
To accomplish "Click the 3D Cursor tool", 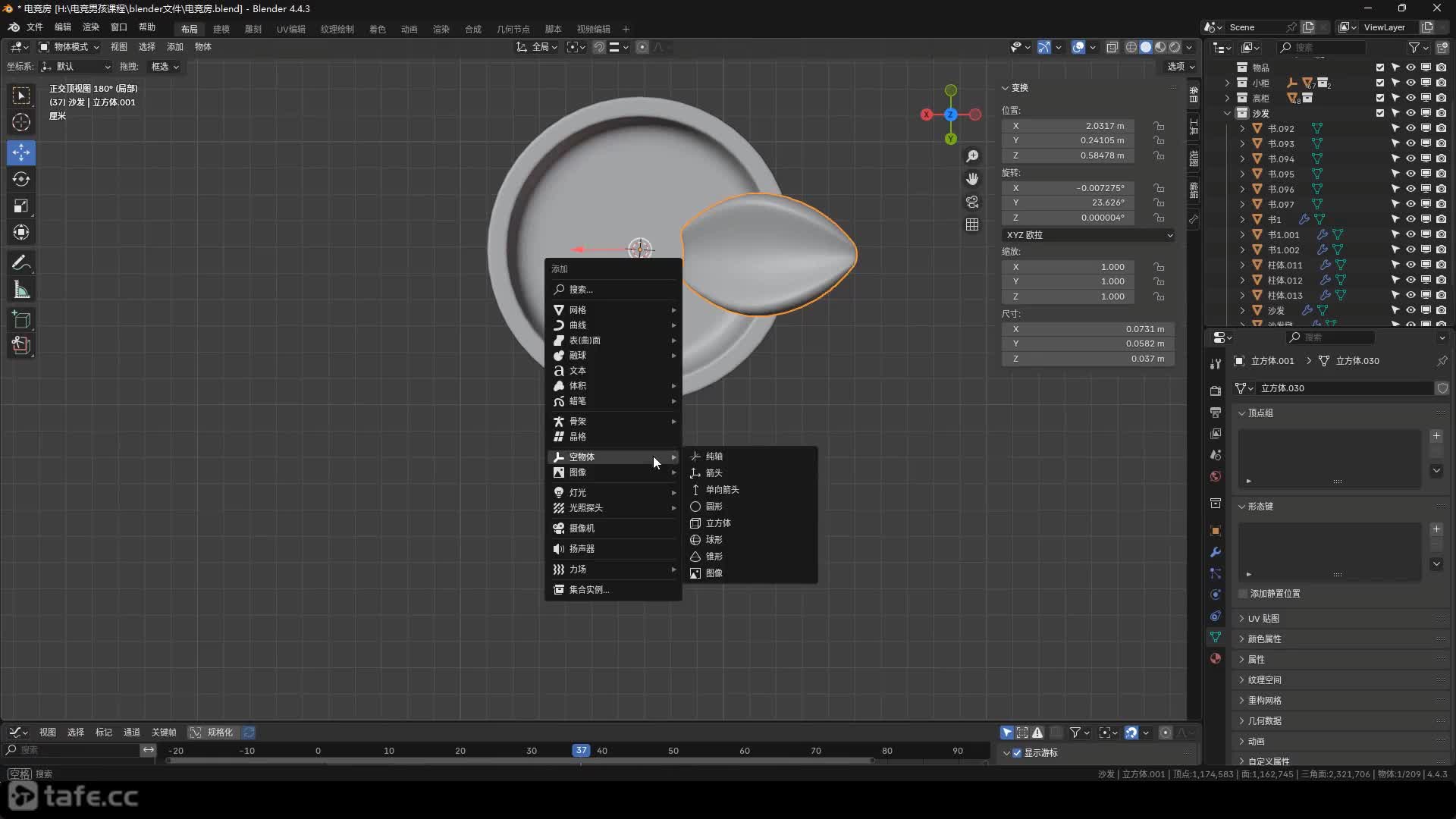I will [x=21, y=122].
